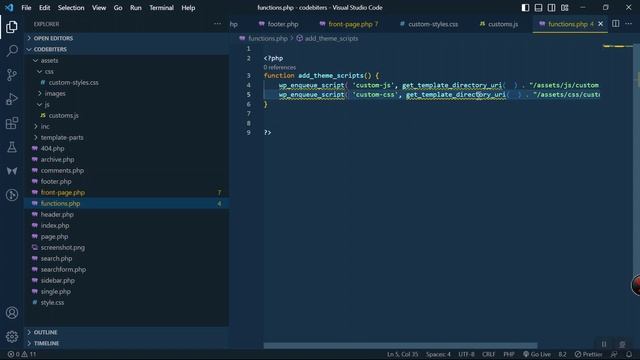The image size is (640, 360).
Task: Open comments.php in file tree
Action: point(127,171)
